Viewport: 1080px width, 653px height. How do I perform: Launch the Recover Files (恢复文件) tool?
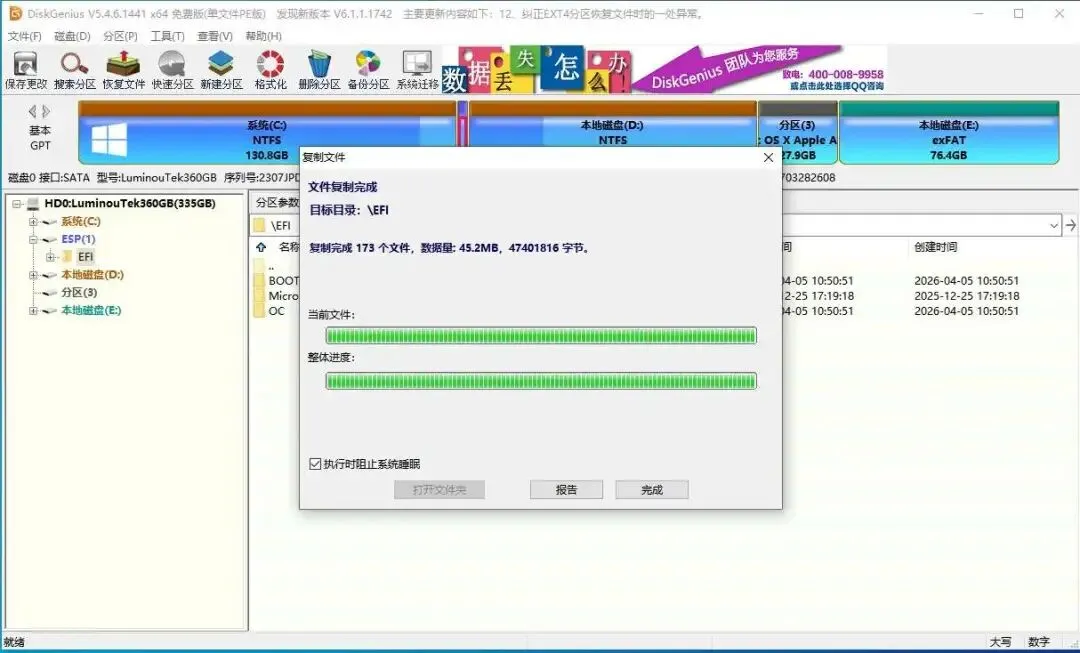coord(123,70)
